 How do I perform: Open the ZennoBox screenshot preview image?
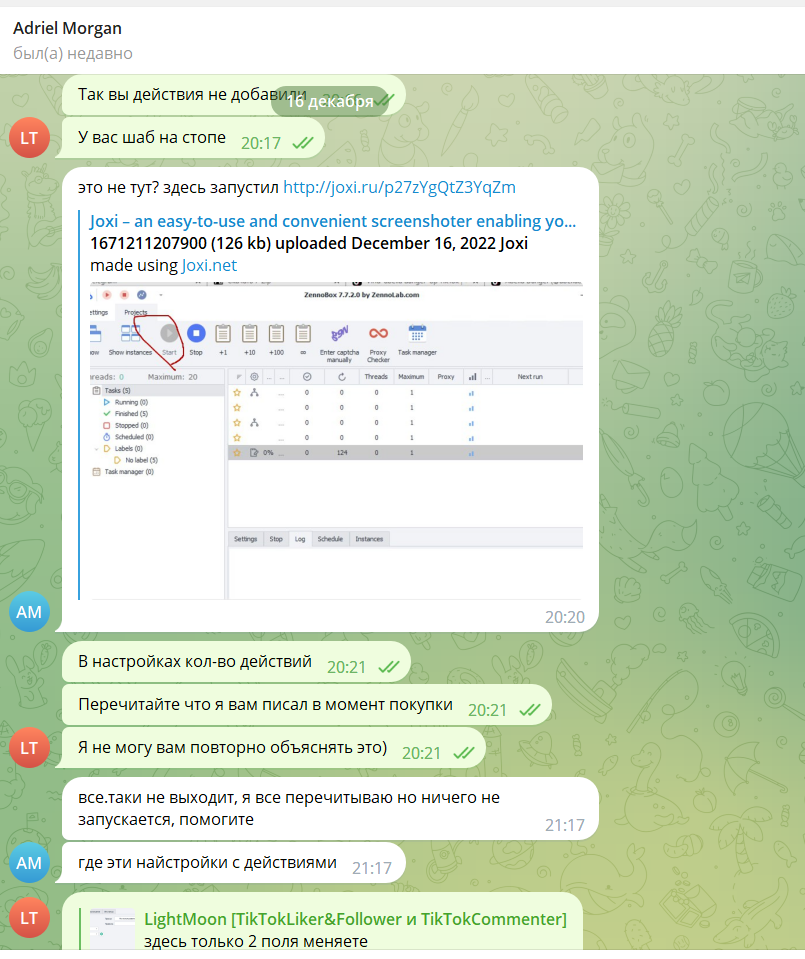coord(336,440)
